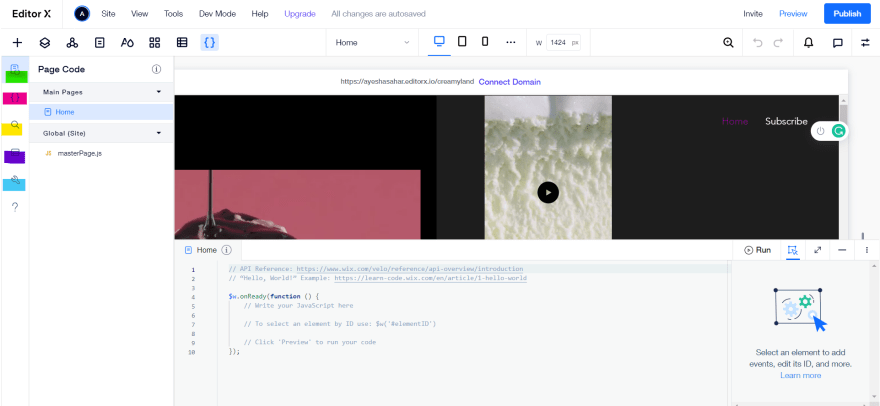Select the Home tab in code editor
880x406 pixels.
[207, 250]
